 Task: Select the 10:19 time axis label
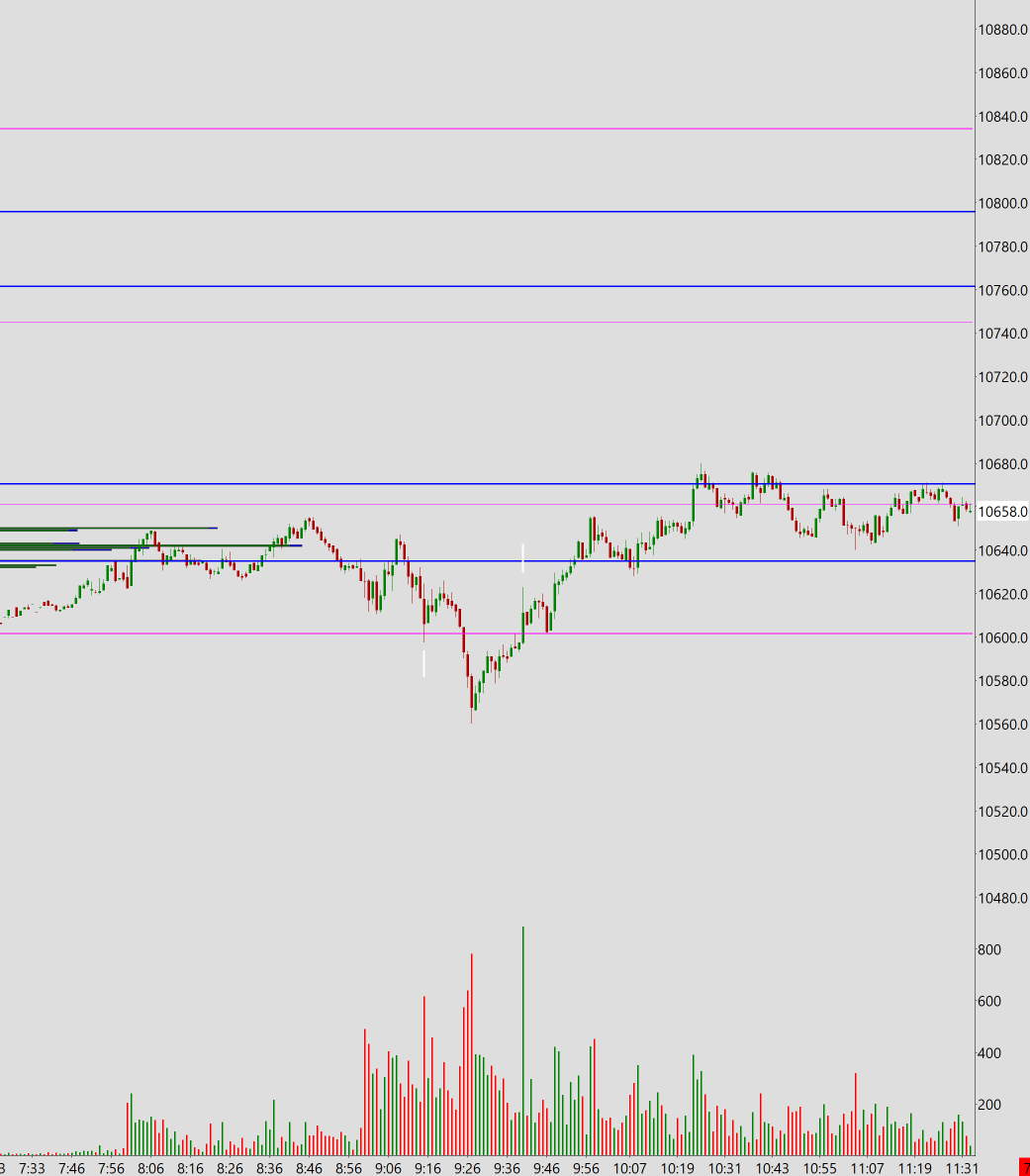click(677, 1168)
